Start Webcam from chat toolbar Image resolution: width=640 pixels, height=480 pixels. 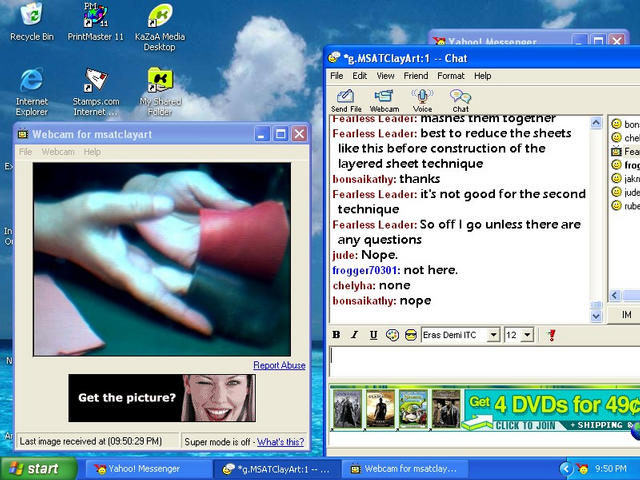[384, 100]
